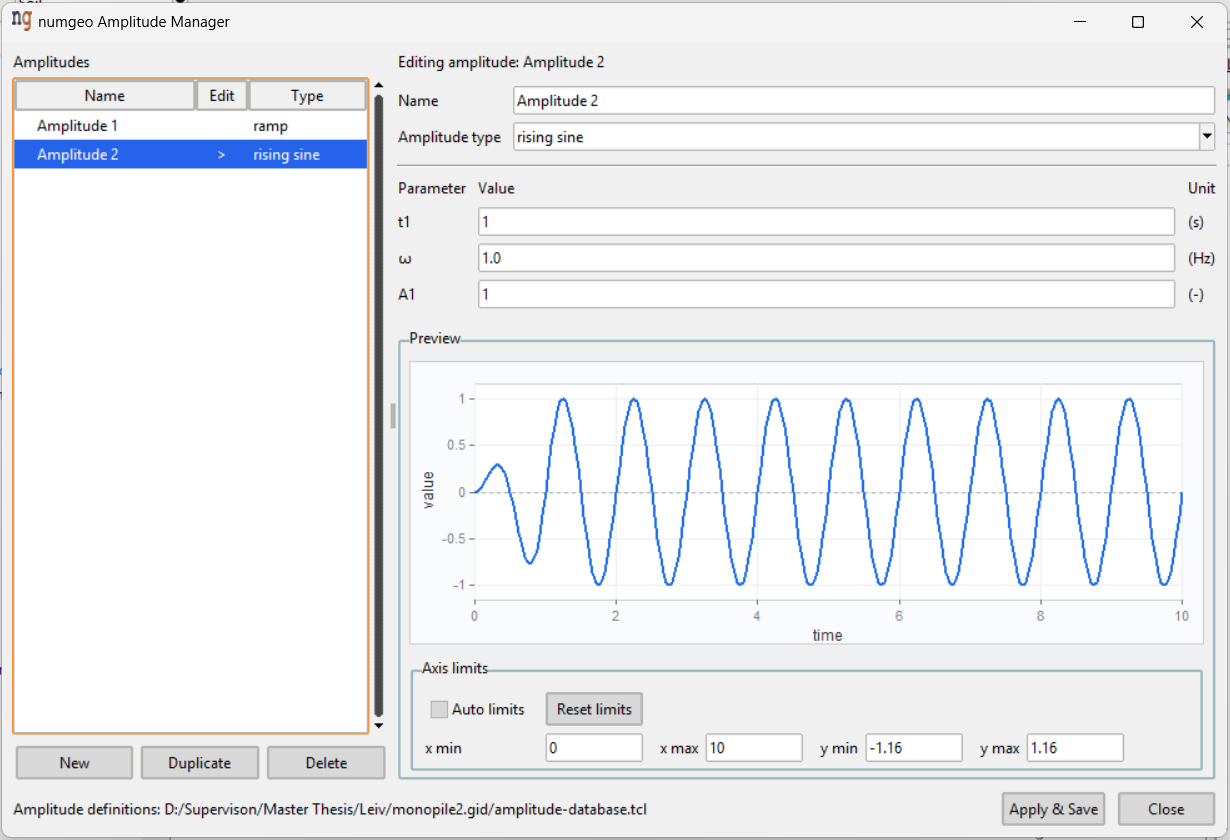This screenshot has height=840, width=1230.
Task: Select Amplitude 1 row in list
Action: [x=190, y=126]
